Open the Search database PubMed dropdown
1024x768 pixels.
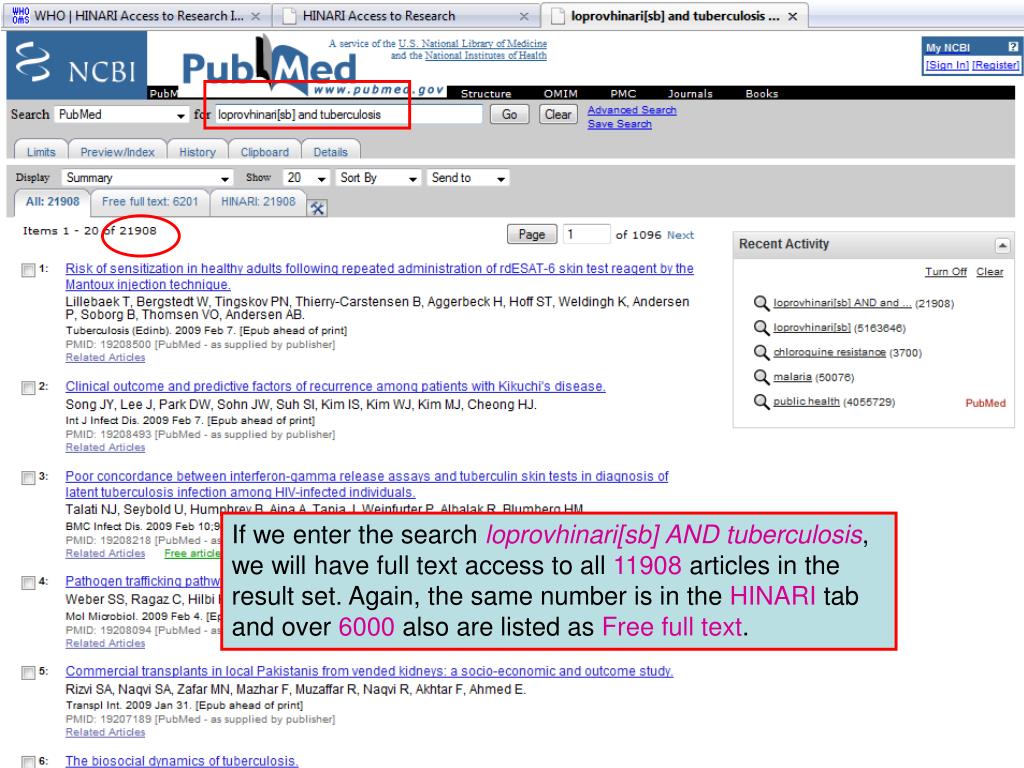click(x=121, y=114)
